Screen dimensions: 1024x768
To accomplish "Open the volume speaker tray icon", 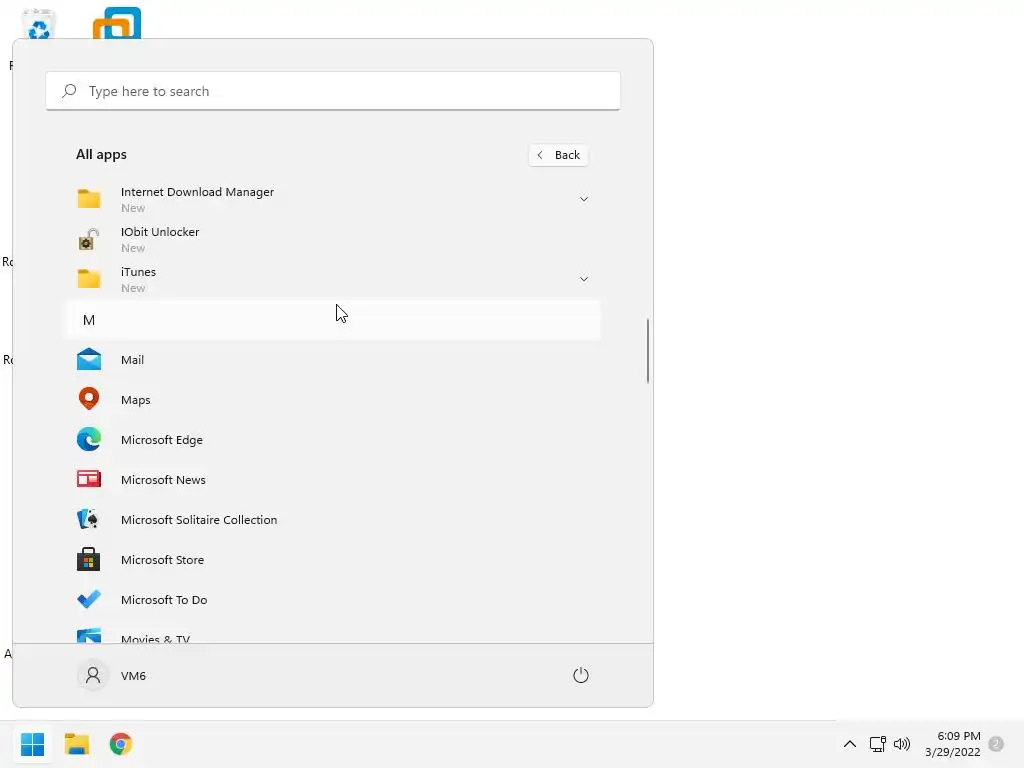I will click(x=902, y=744).
